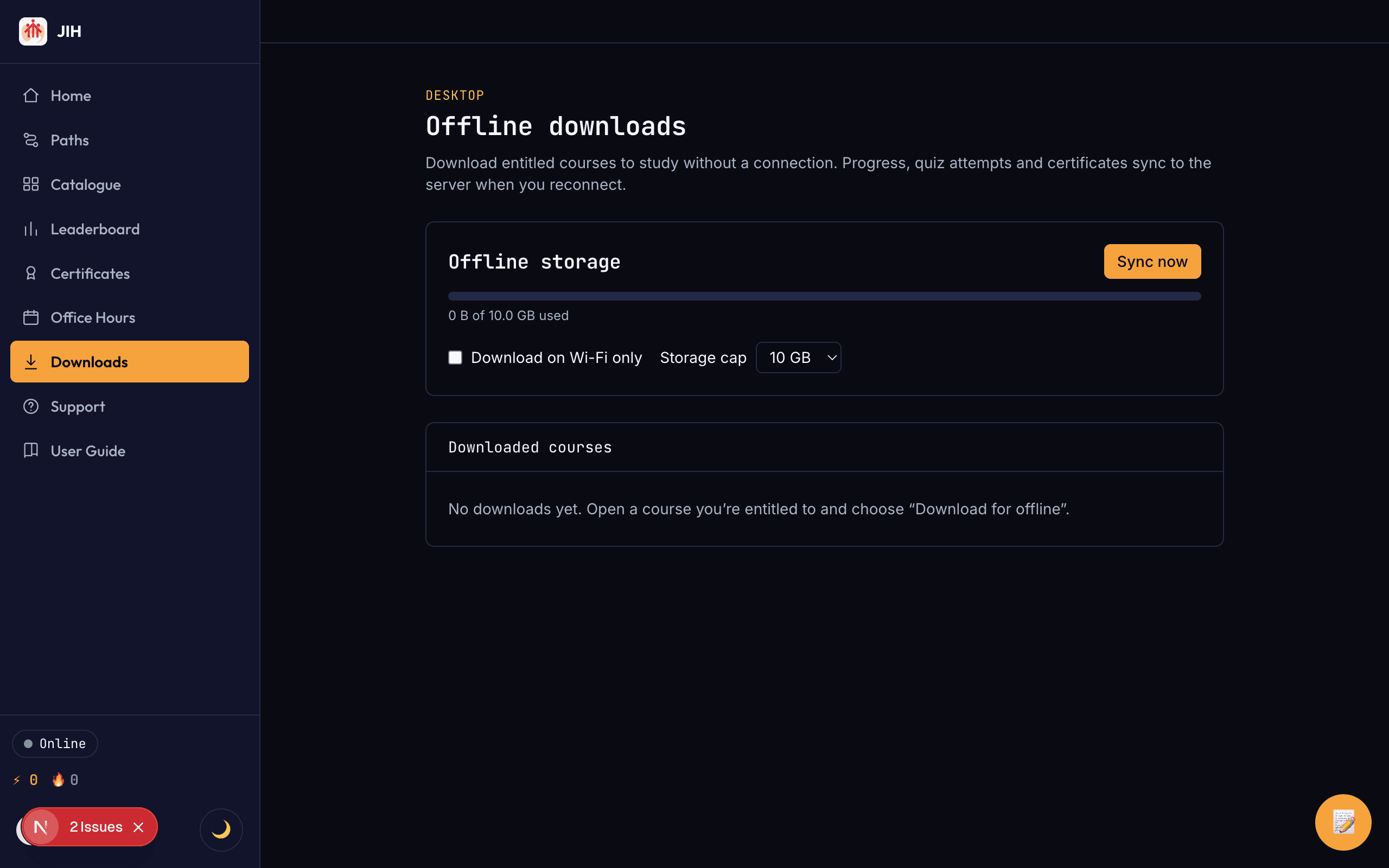Screen dimensions: 1389x868
Task: Open User Guide in sidebar
Action: click(130, 451)
